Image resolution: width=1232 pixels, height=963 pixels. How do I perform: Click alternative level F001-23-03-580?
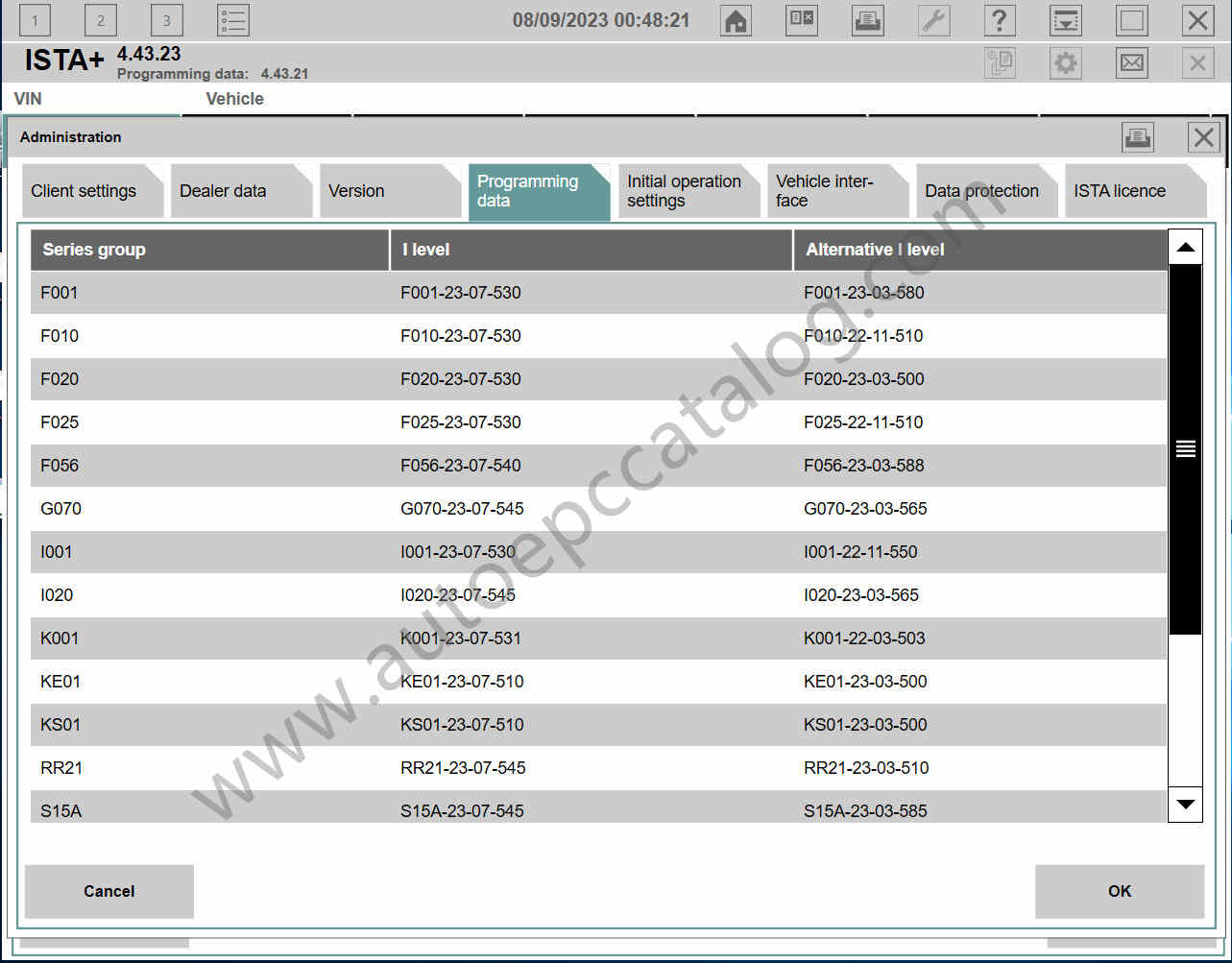[864, 293]
